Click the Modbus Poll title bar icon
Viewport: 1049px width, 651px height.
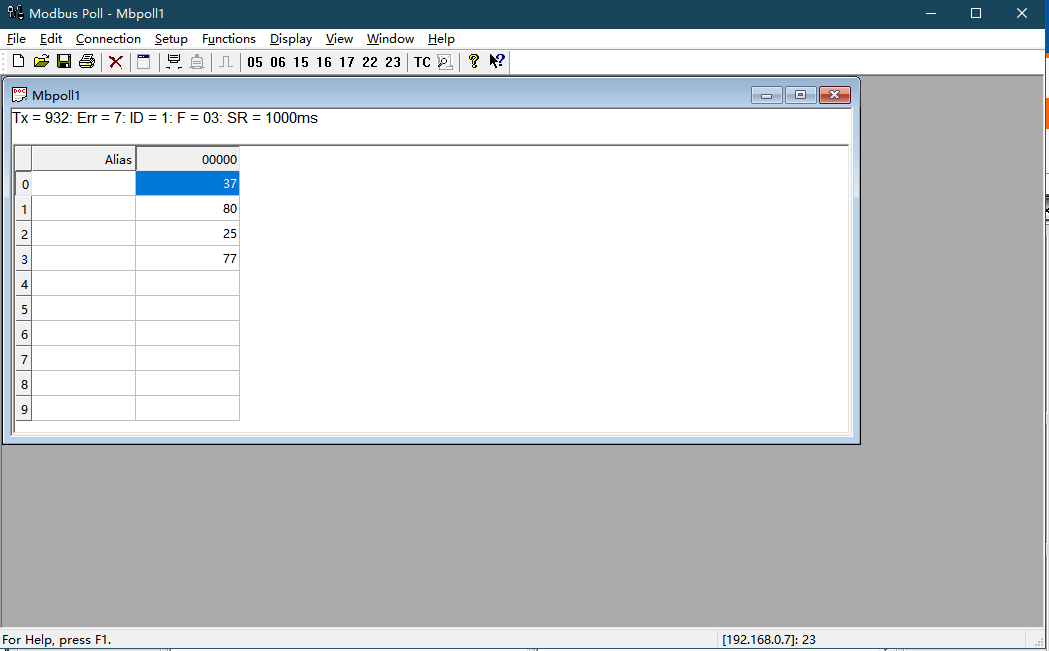pos(15,13)
